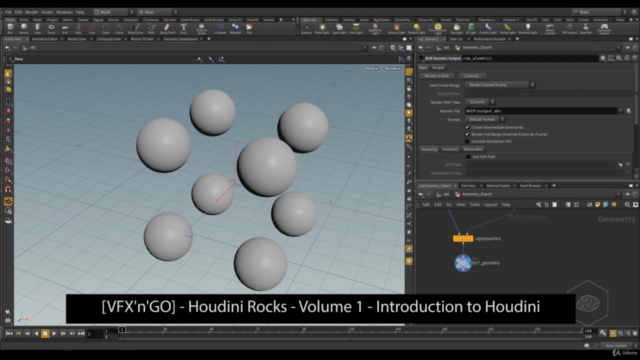Image resolution: width=640 pixels, height=360 pixels.
Task: Add a Point Light from shelf
Action: [x=322, y=28]
